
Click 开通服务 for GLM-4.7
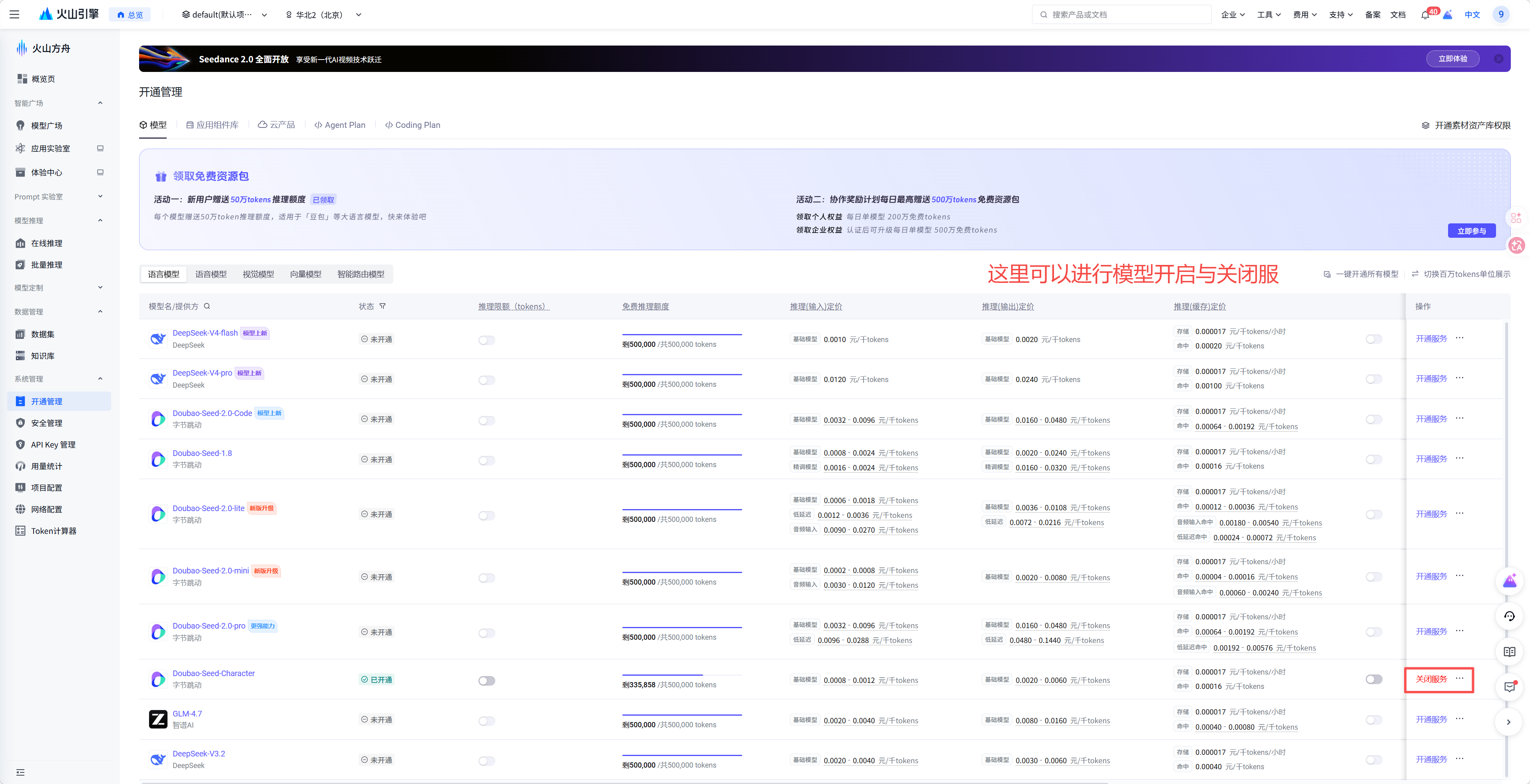tap(1431, 719)
